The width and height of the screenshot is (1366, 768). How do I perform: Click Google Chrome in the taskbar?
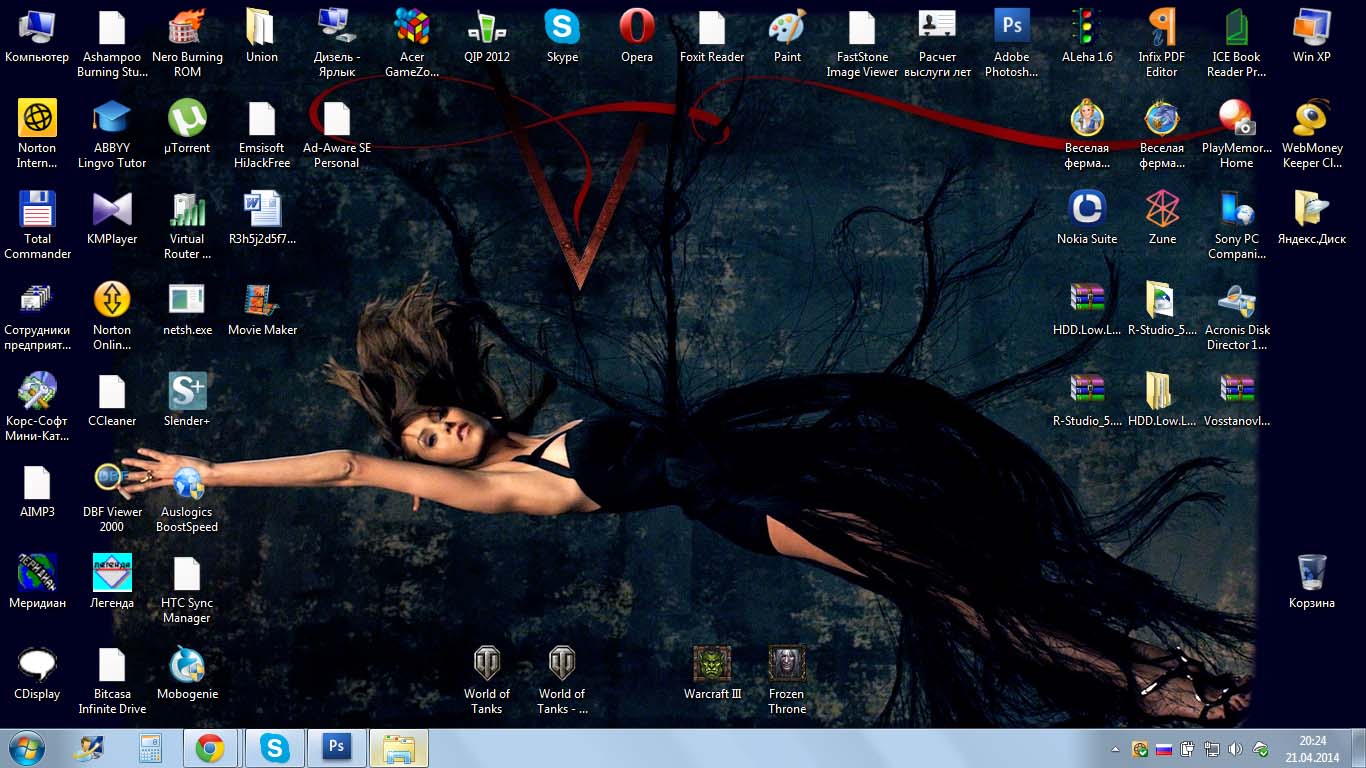point(210,748)
